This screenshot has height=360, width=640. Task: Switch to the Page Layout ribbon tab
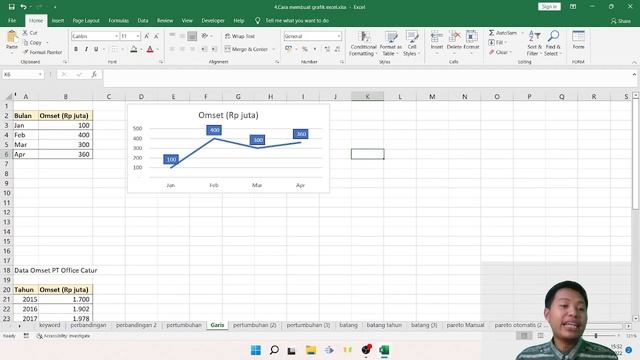coord(86,20)
